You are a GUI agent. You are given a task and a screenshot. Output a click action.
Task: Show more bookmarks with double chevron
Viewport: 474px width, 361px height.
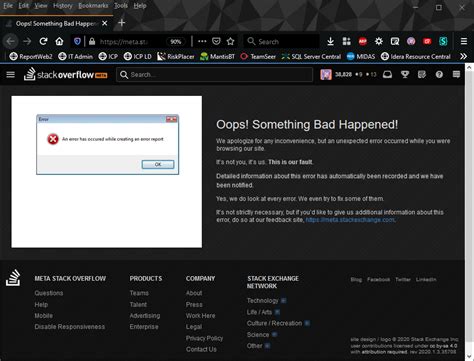(x=463, y=56)
